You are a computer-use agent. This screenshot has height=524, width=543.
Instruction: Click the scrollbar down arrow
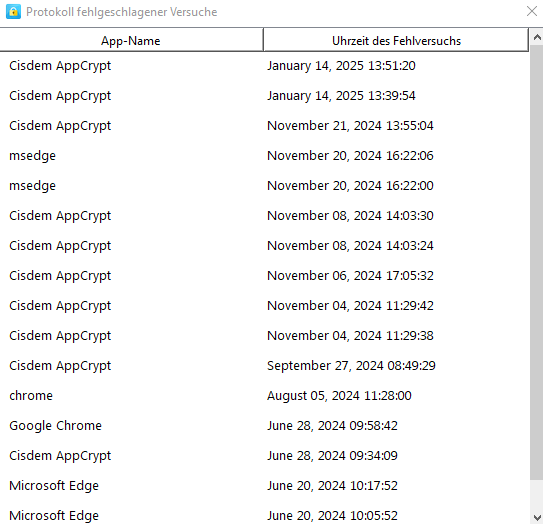(536, 517)
